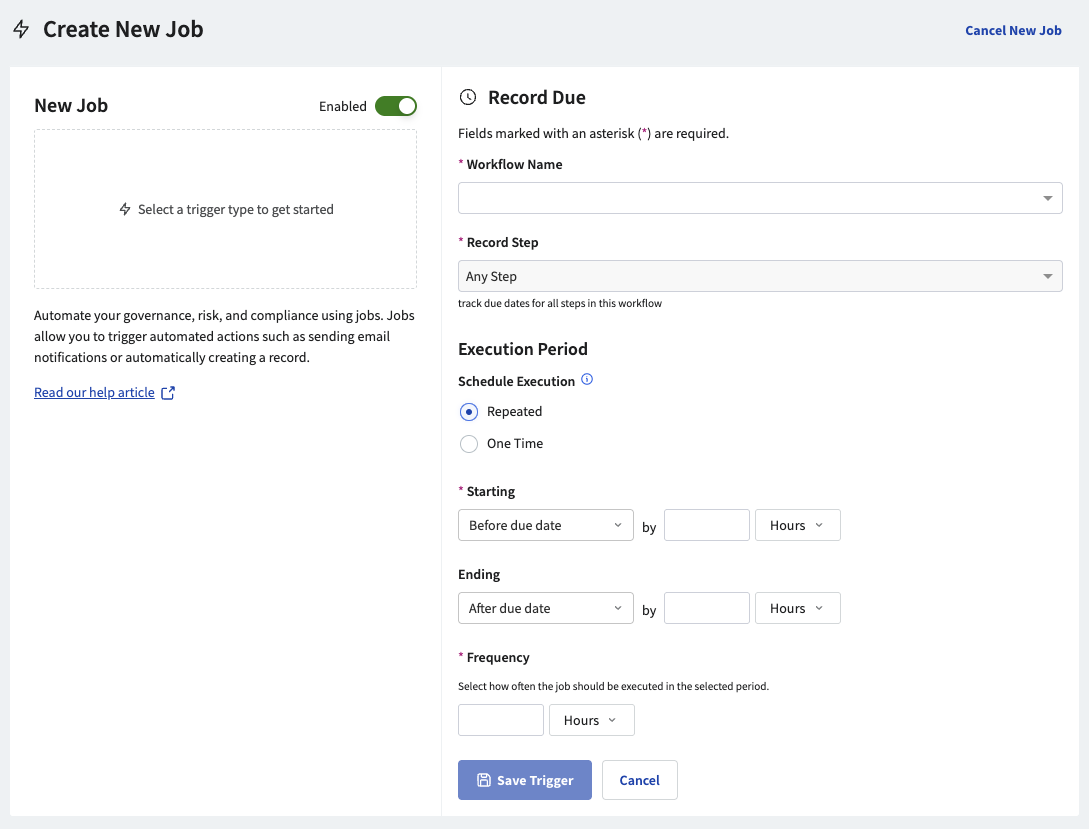Toggle the Enabled switch off

pyautogui.click(x=396, y=106)
